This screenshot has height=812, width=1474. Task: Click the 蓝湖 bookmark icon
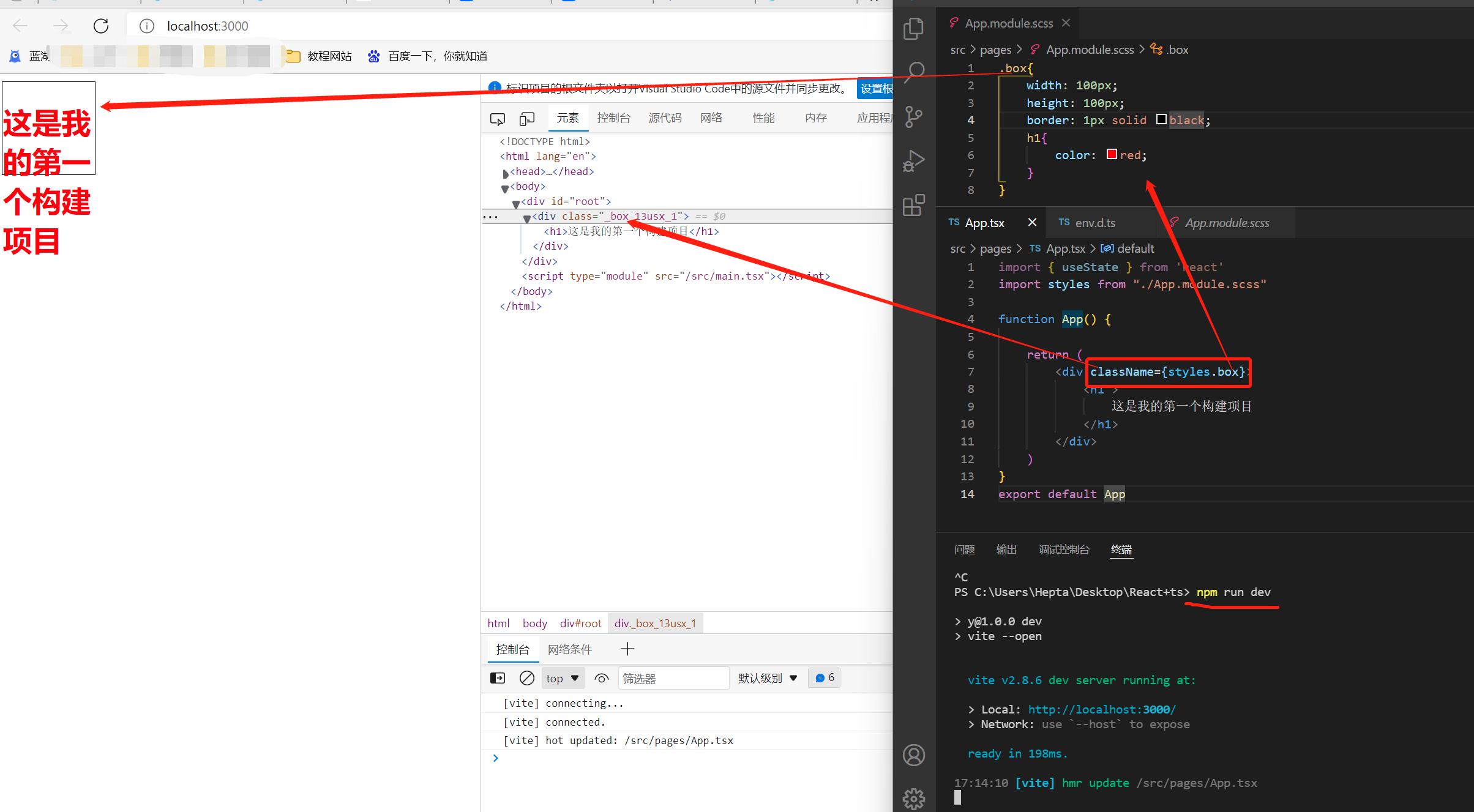(x=15, y=56)
